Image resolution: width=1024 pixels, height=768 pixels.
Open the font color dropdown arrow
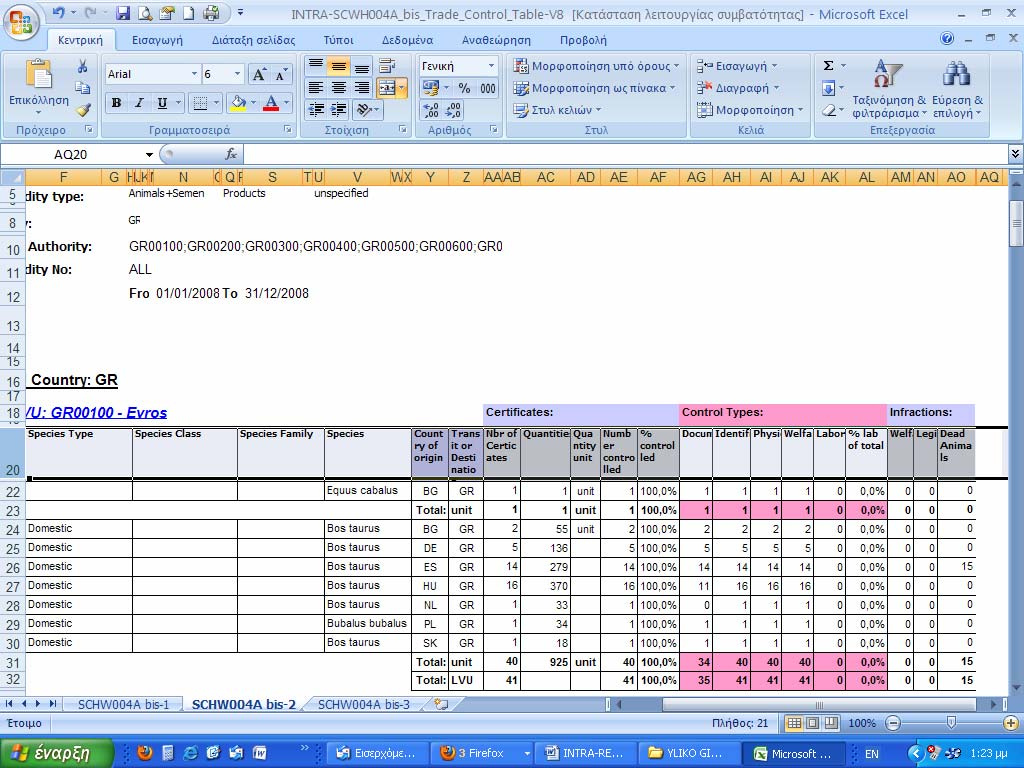[x=286, y=103]
